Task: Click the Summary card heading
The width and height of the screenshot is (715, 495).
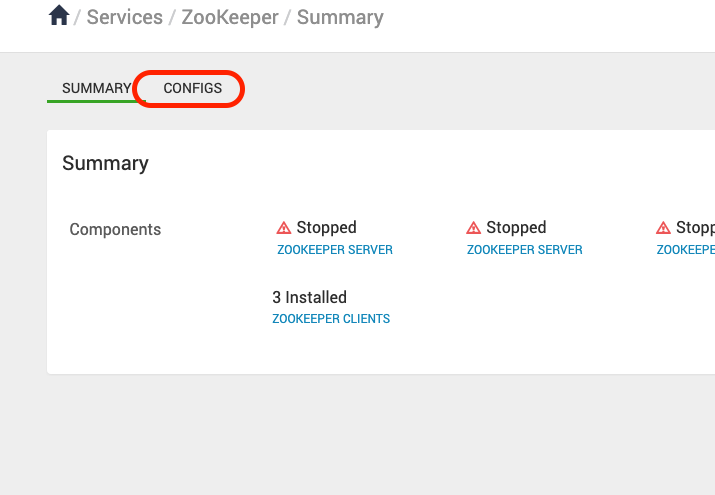Action: click(x=105, y=164)
